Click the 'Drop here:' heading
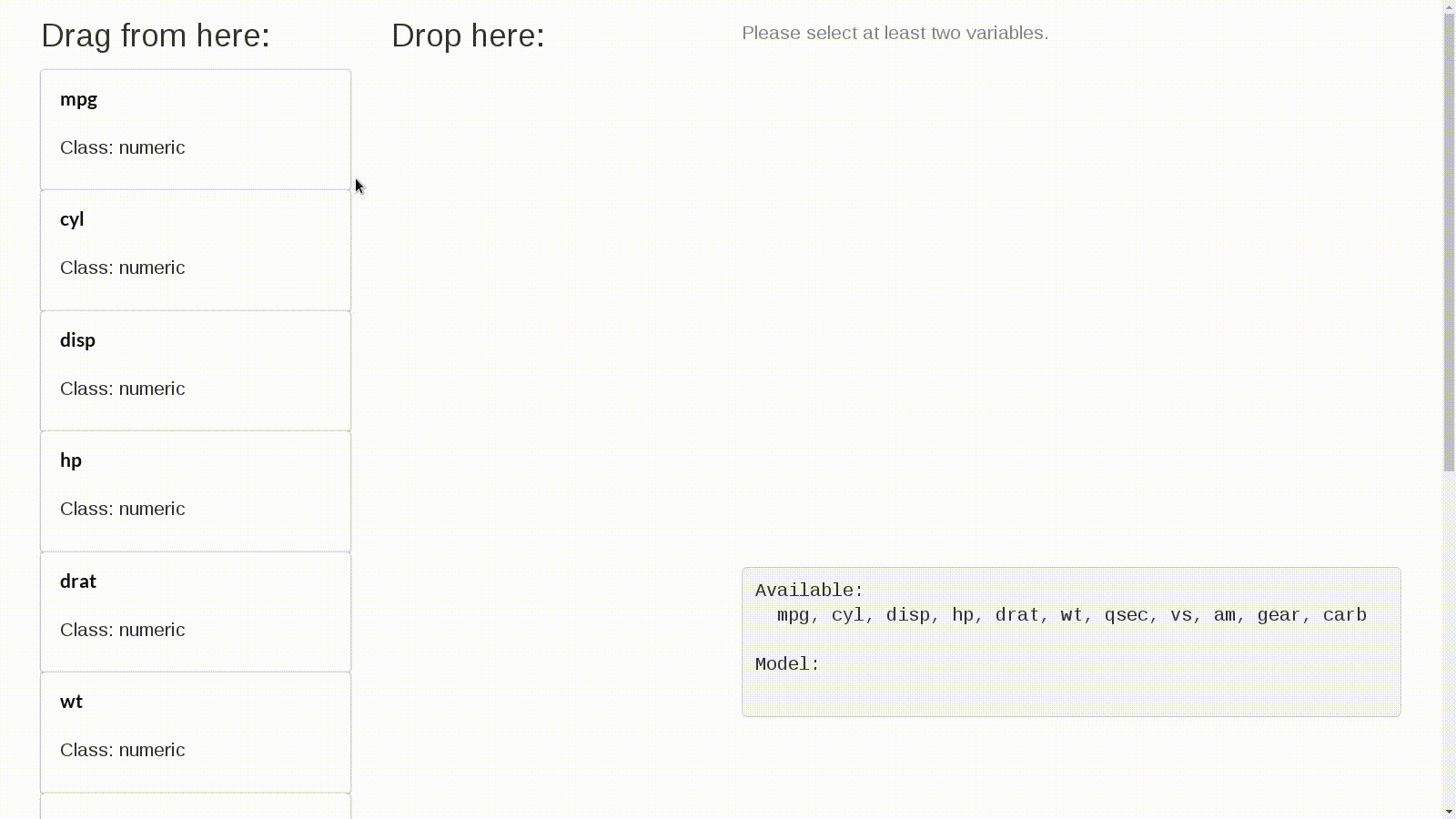Image resolution: width=1456 pixels, height=819 pixels. click(468, 35)
